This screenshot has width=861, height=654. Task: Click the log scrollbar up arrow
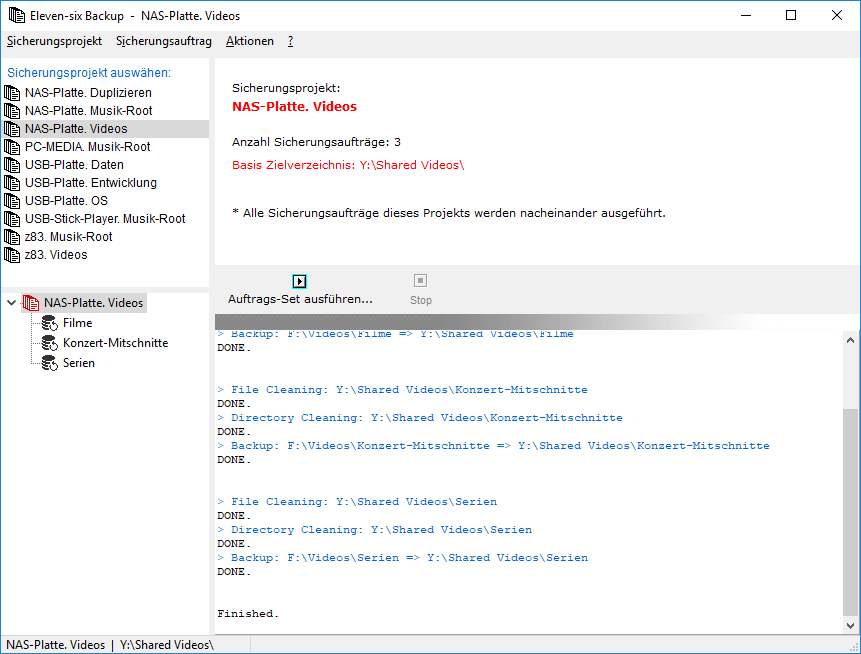point(851,341)
